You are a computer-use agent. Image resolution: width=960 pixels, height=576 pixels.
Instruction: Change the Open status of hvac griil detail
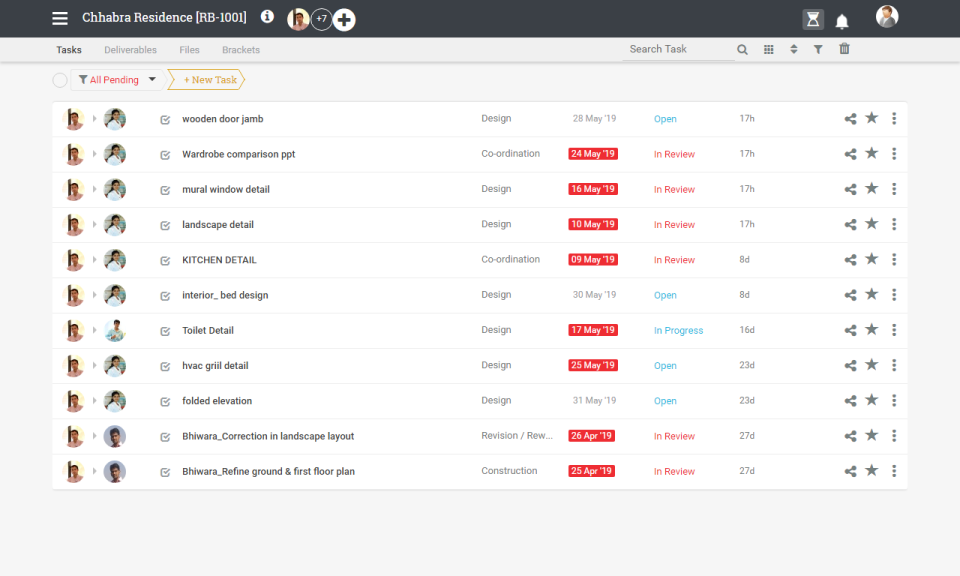click(665, 365)
